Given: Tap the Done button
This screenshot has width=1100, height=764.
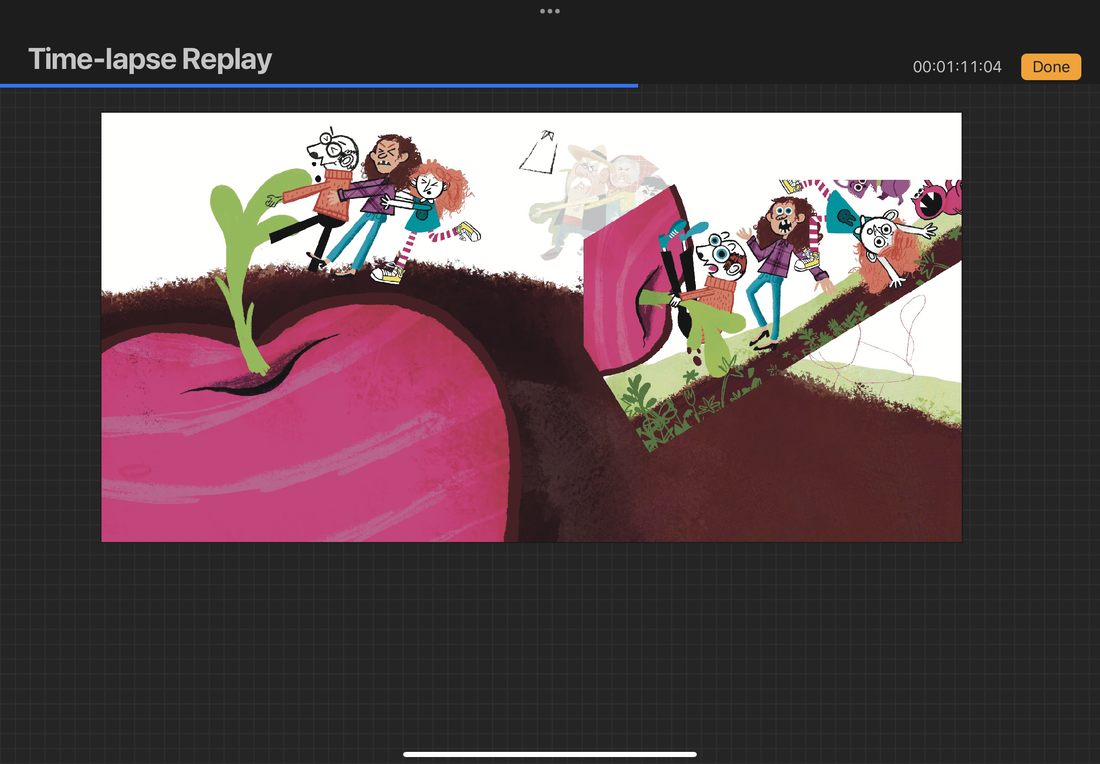Looking at the screenshot, I should tap(1050, 67).
